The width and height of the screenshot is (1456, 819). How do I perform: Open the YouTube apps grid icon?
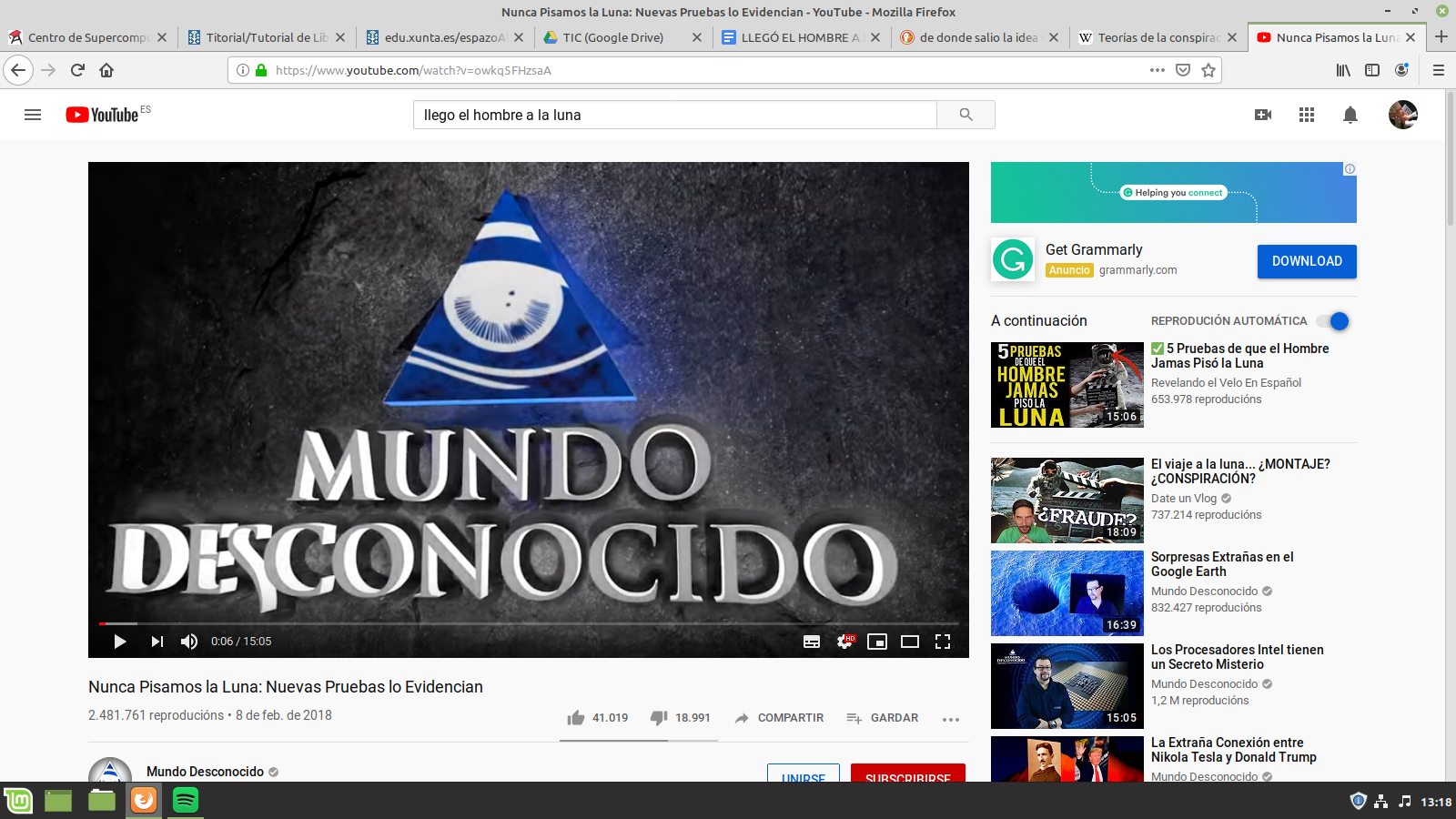coord(1307,115)
